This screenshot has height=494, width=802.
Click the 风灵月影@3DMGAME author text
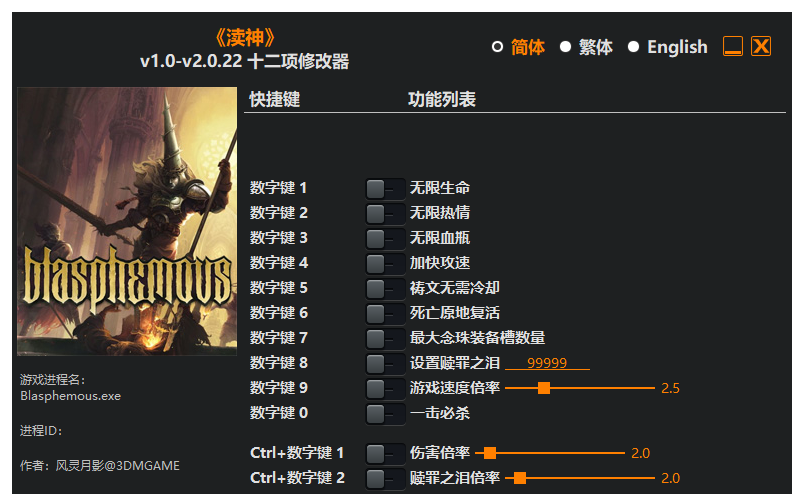[118, 466]
